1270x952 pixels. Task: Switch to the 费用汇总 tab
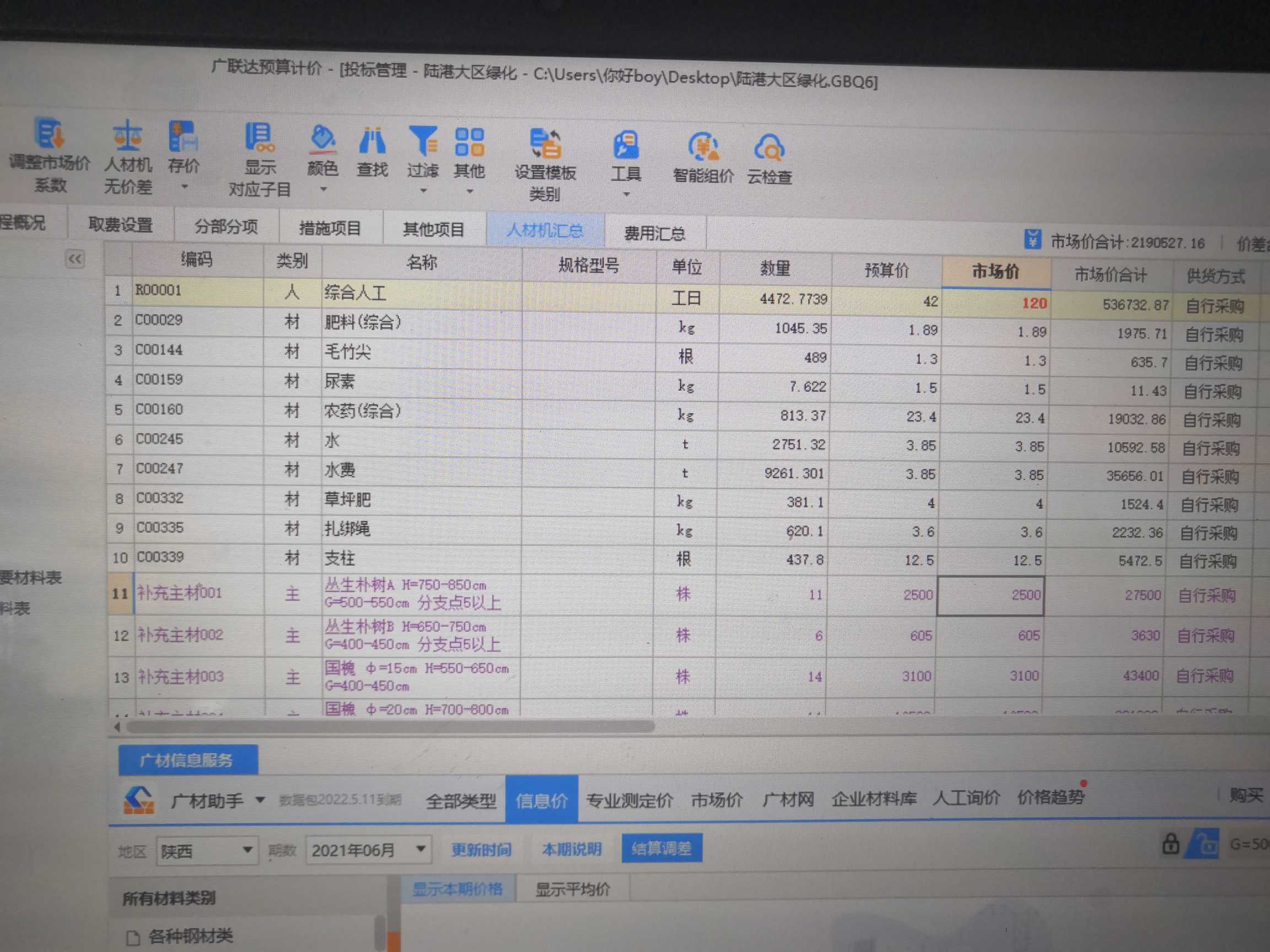point(654,233)
